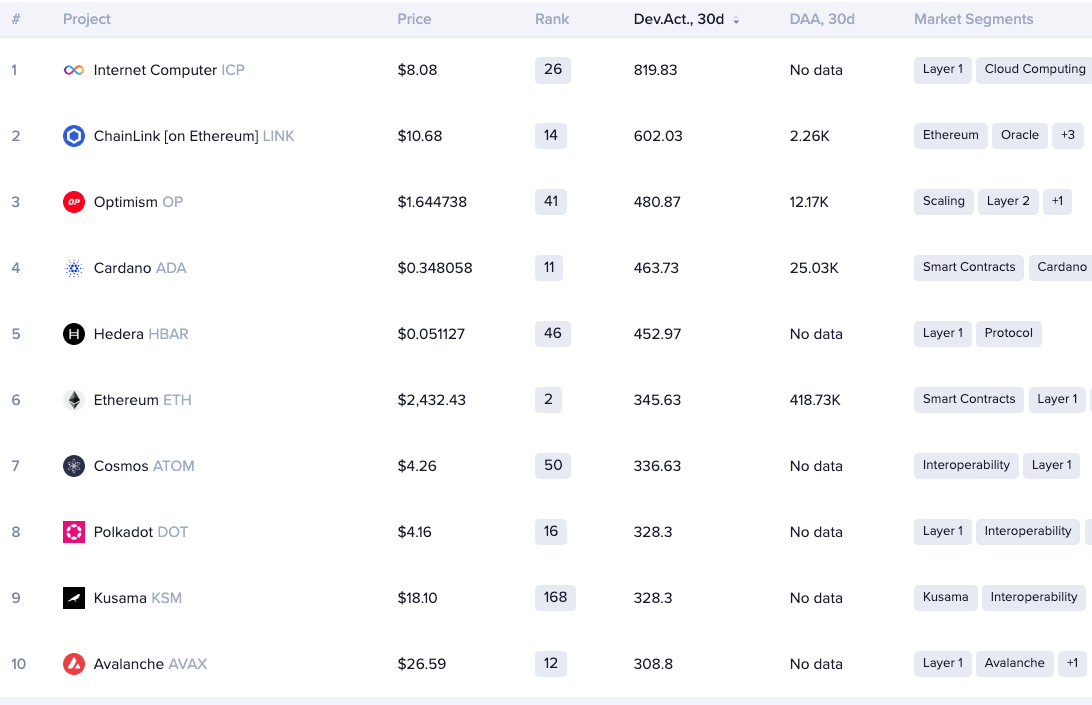Select Layer 1 tag on Internet Computer
The image size is (1092, 705).
pyautogui.click(x=943, y=69)
